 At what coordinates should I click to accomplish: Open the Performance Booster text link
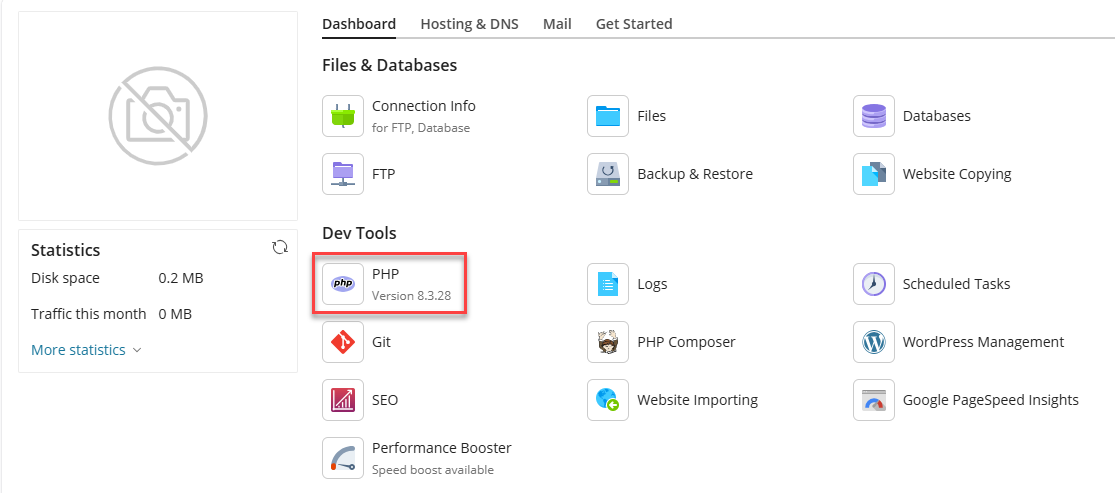(x=442, y=448)
